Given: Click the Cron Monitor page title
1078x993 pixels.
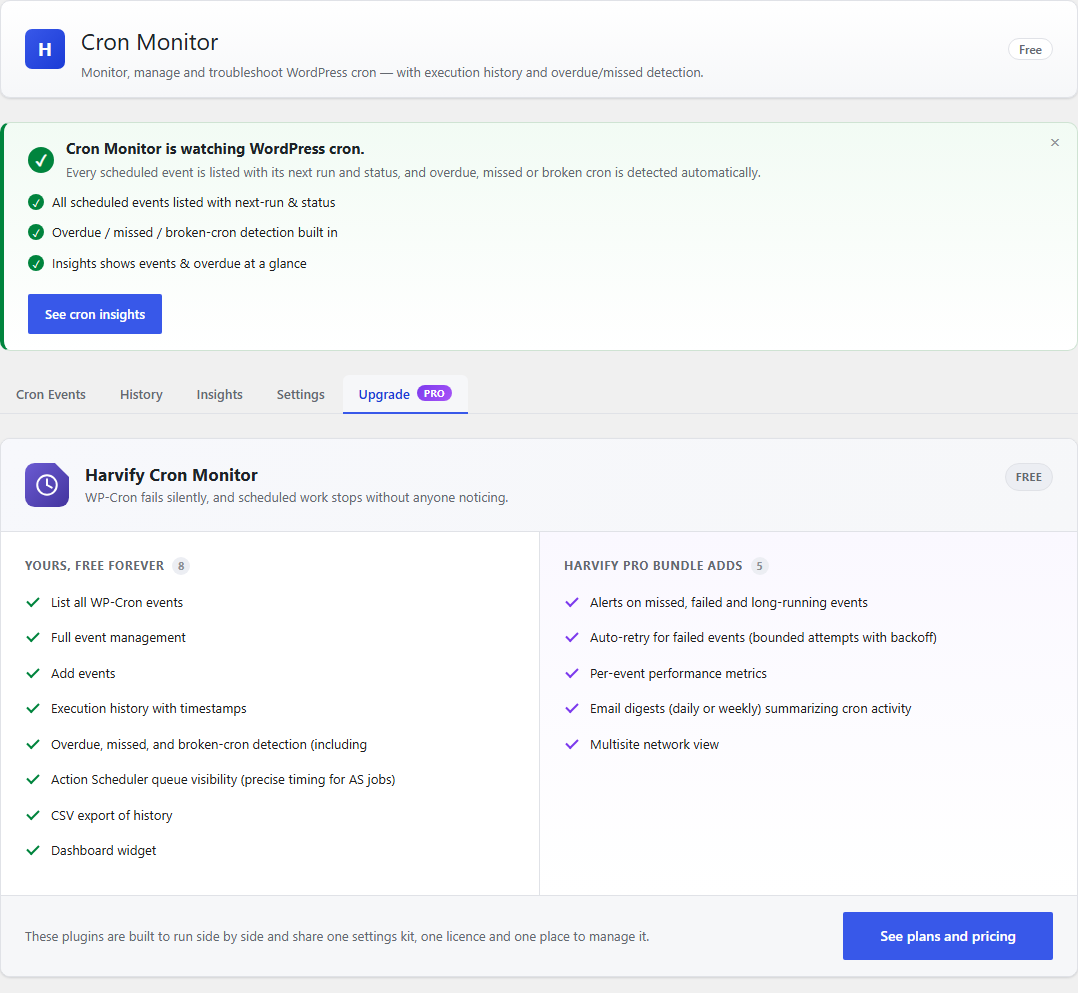Looking at the screenshot, I should tap(149, 43).
